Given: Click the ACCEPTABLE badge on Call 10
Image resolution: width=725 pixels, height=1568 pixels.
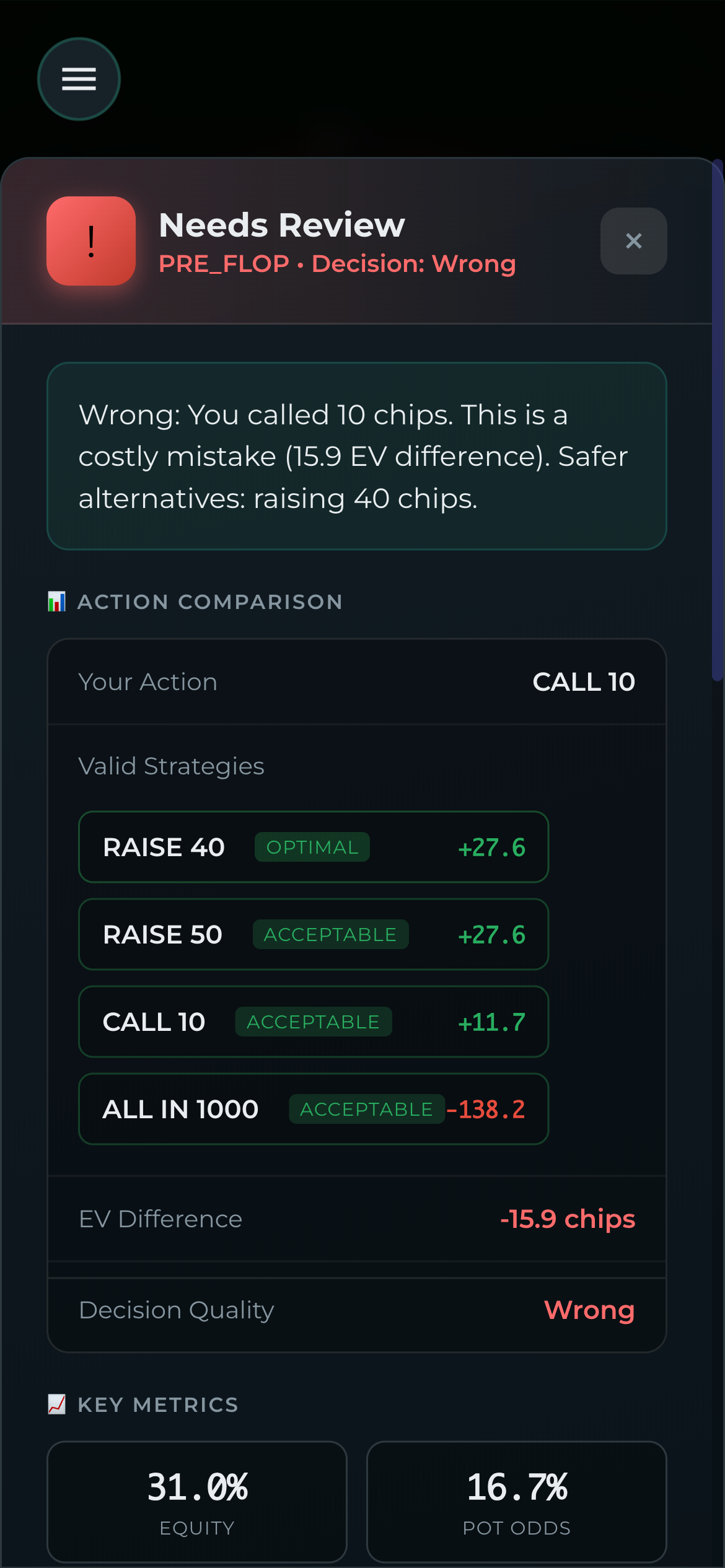Looking at the screenshot, I should [x=312, y=1022].
